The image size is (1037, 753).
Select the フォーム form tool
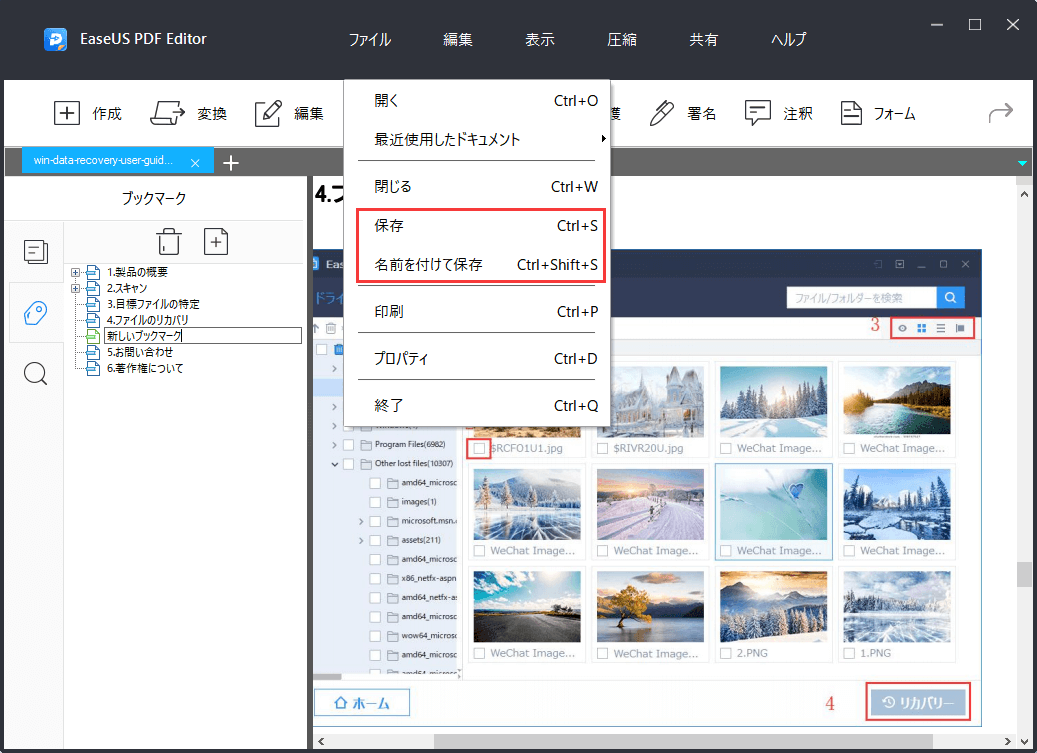(878, 113)
